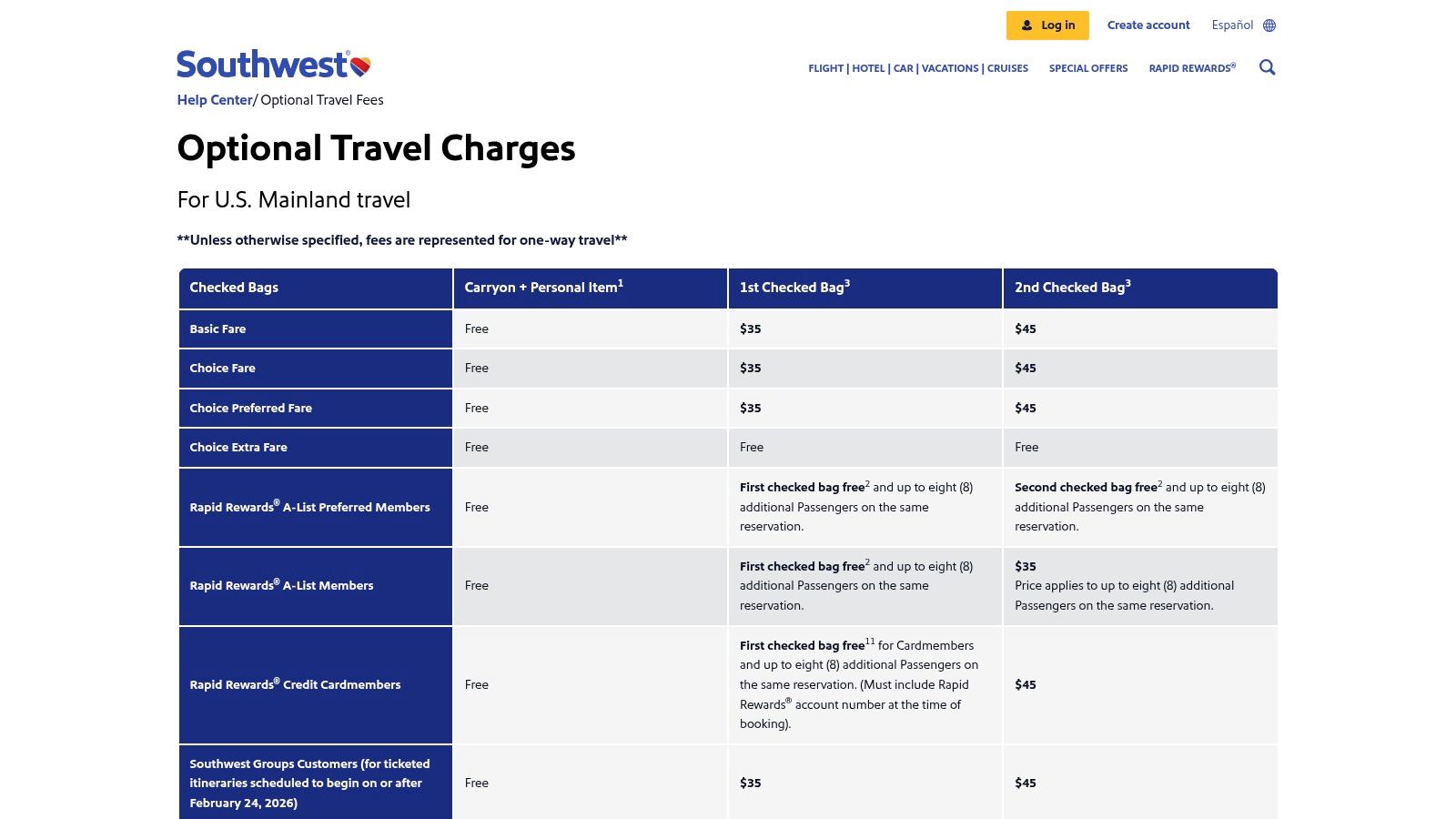Select the Basic Fare row header
Viewport: 1456px width, 819px height.
[x=217, y=329]
